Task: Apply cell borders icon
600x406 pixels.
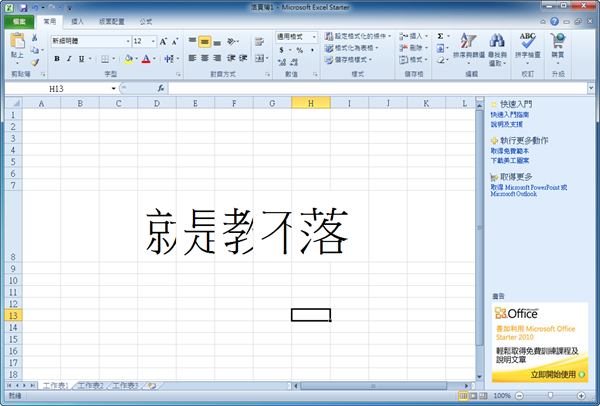Action: pos(105,59)
